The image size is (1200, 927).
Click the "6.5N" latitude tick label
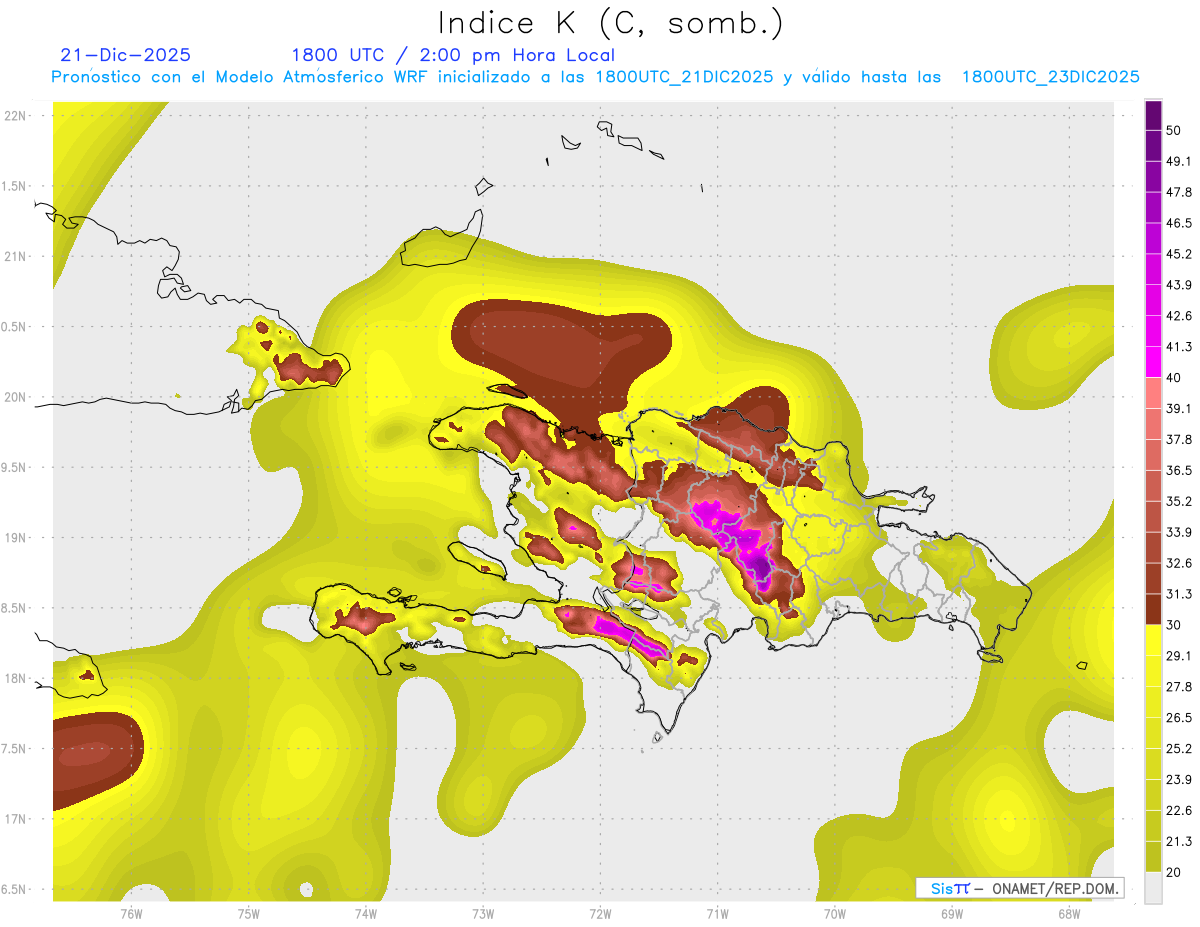click(x=15, y=889)
